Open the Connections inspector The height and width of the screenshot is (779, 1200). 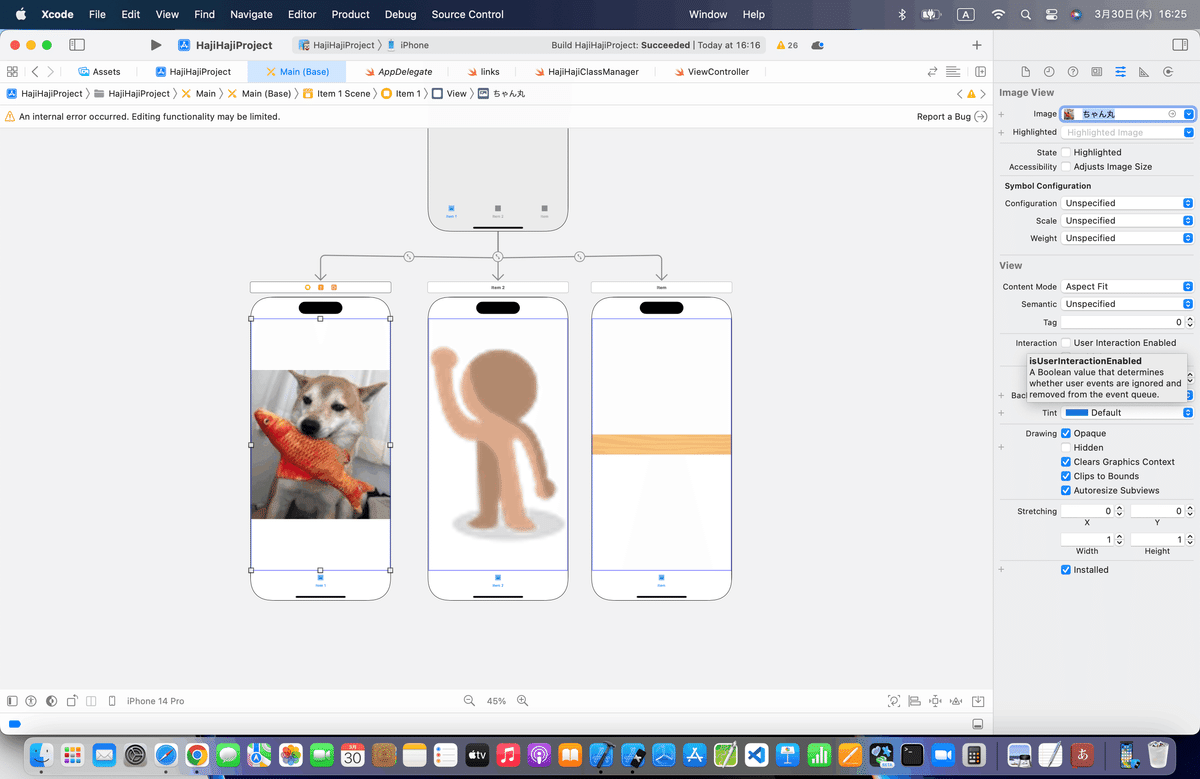pyautogui.click(x=1167, y=72)
